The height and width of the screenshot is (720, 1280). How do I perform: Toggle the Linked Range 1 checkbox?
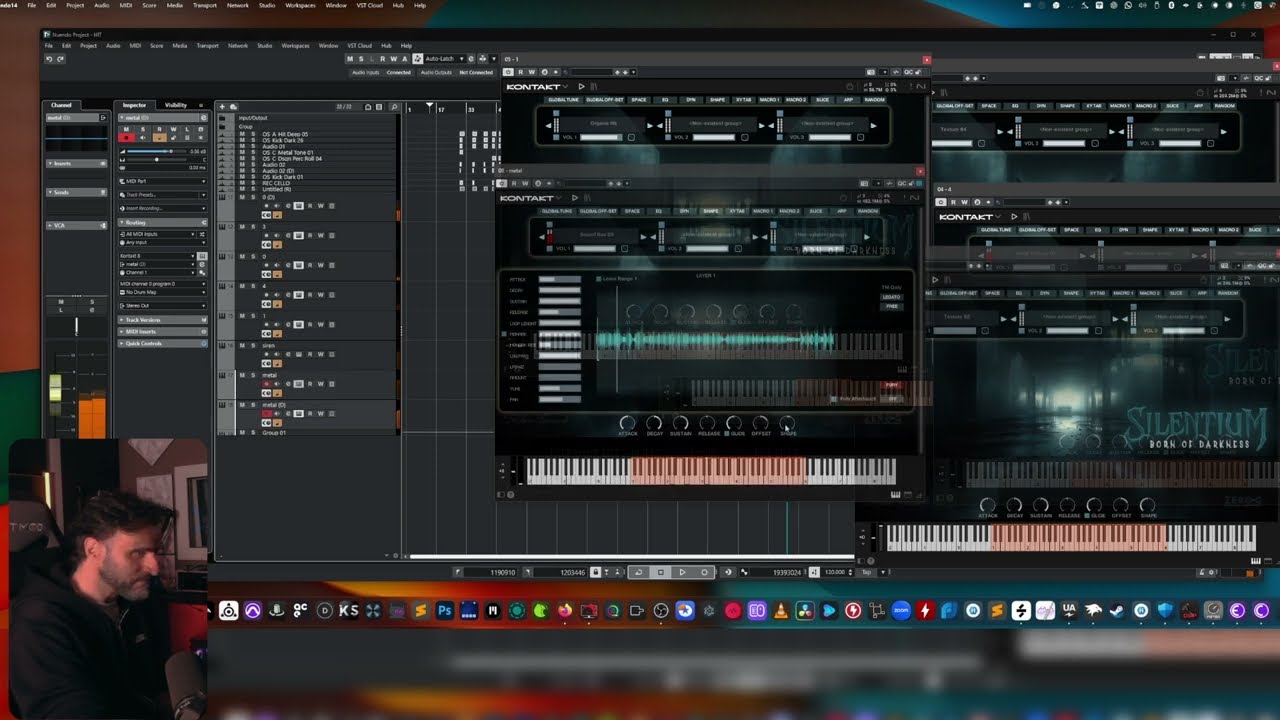[599, 278]
